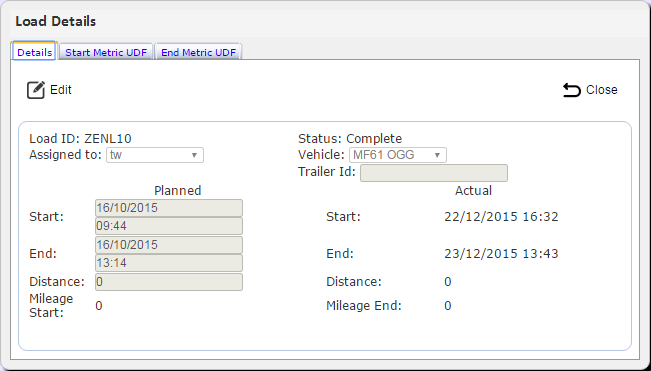Click the Mileage End value 0
Viewport: 651px width, 371px height.
(x=448, y=306)
